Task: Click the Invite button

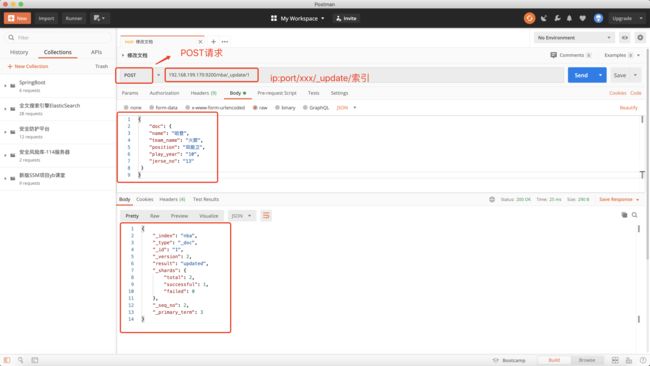Action: tap(346, 18)
